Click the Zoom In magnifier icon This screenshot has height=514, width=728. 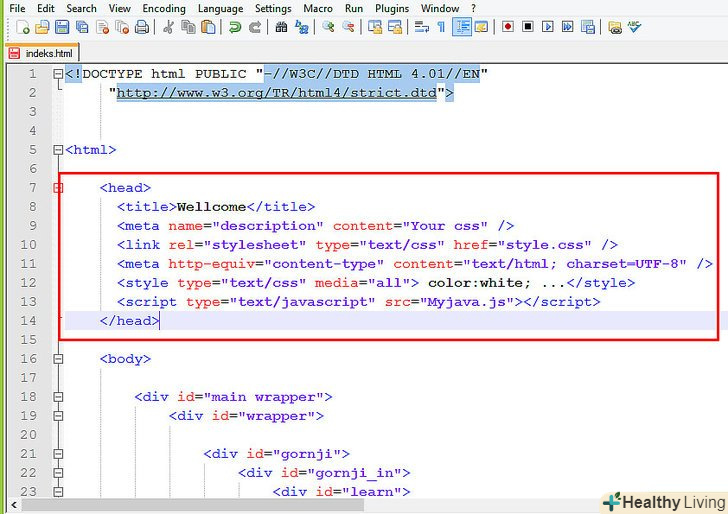coord(327,27)
